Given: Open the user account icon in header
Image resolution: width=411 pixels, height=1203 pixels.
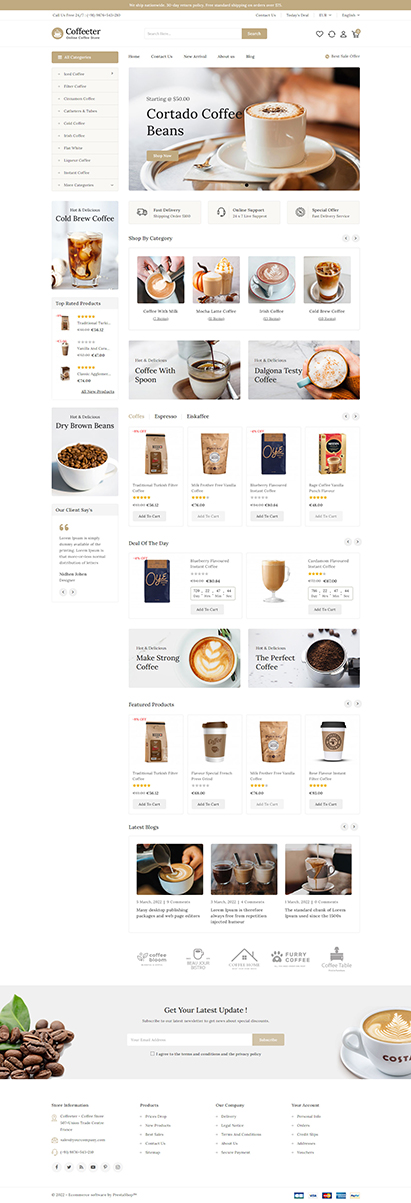Looking at the screenshot, I should pos(343,34).
